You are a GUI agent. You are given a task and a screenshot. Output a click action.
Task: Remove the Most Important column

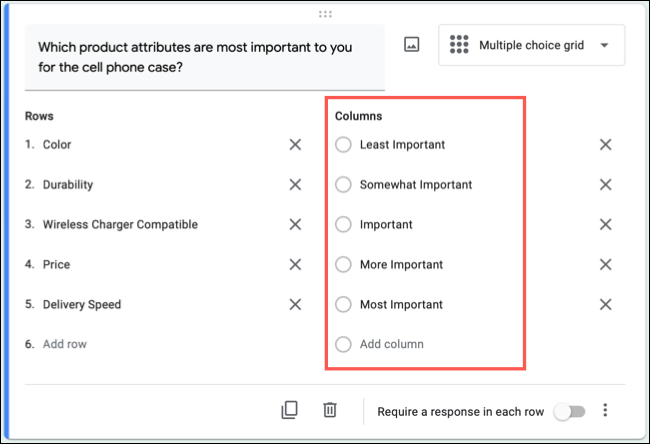coord(606,304)
